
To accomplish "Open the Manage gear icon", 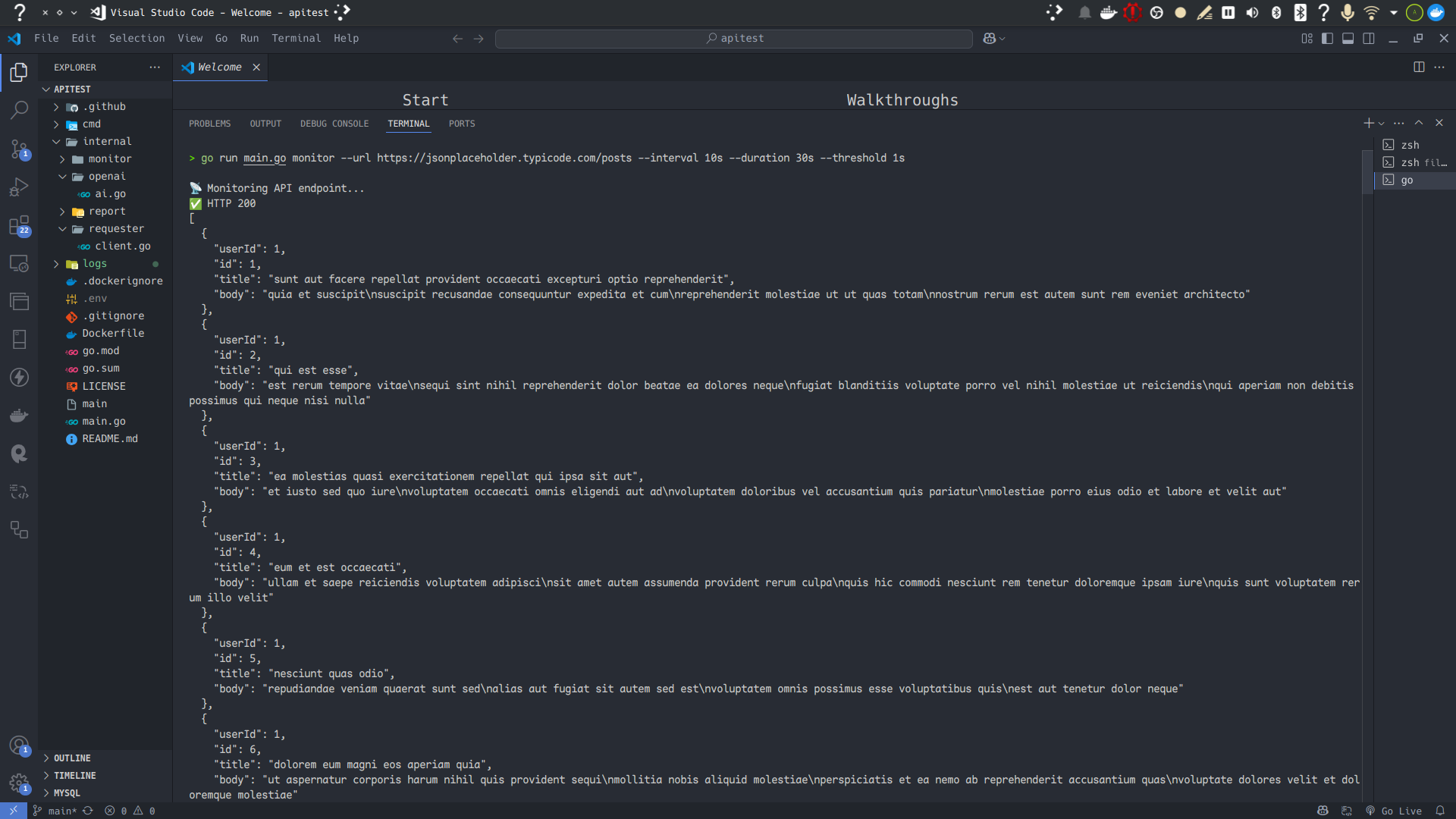I will [19, 783].
